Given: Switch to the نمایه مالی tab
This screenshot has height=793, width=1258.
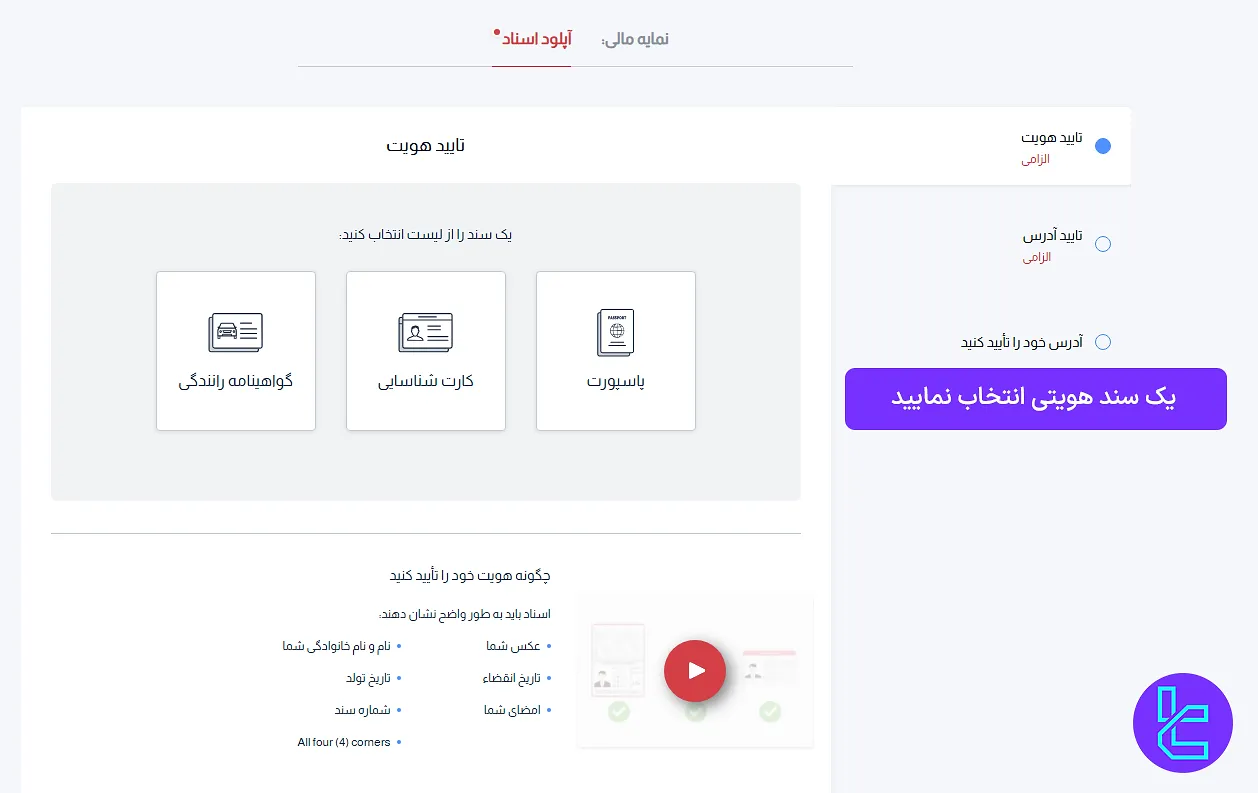Looking at the screenshot, I should pyautogui.click(x=633, y=38).
